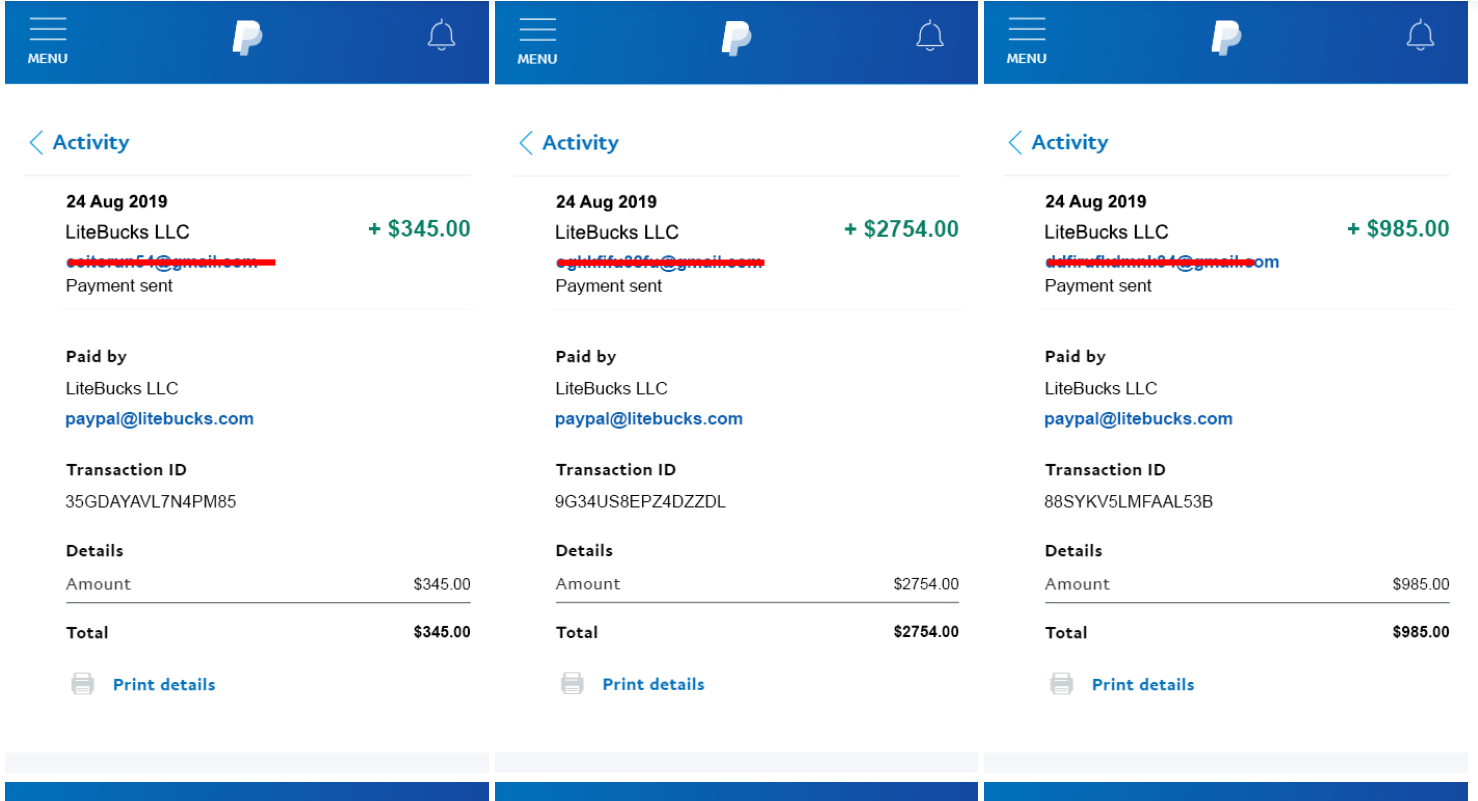Click the Amount row value $2754.00
1478x801 pixels.
coord(926,584)
